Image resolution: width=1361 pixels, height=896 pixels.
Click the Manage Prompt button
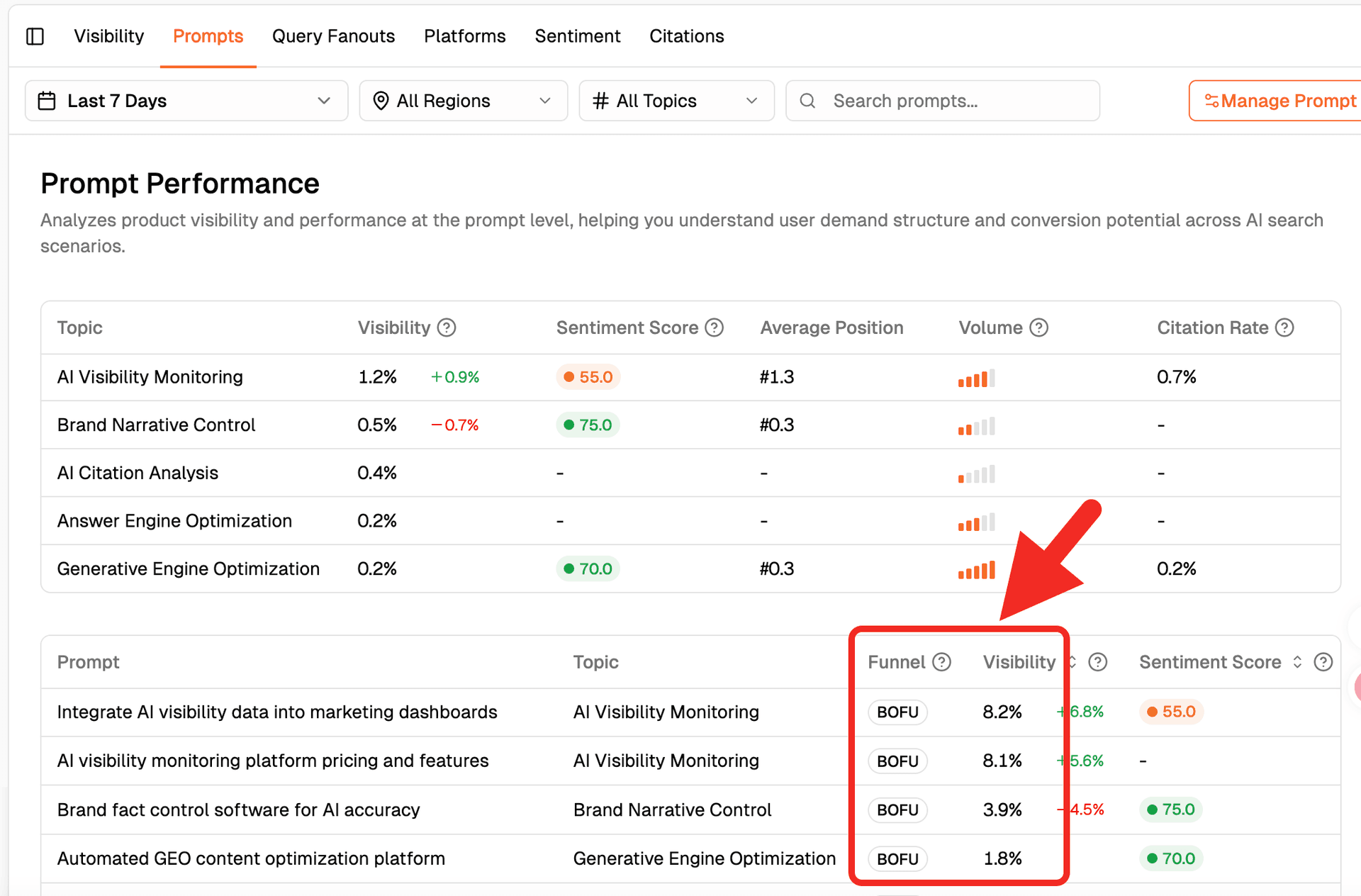point(1275,101)
